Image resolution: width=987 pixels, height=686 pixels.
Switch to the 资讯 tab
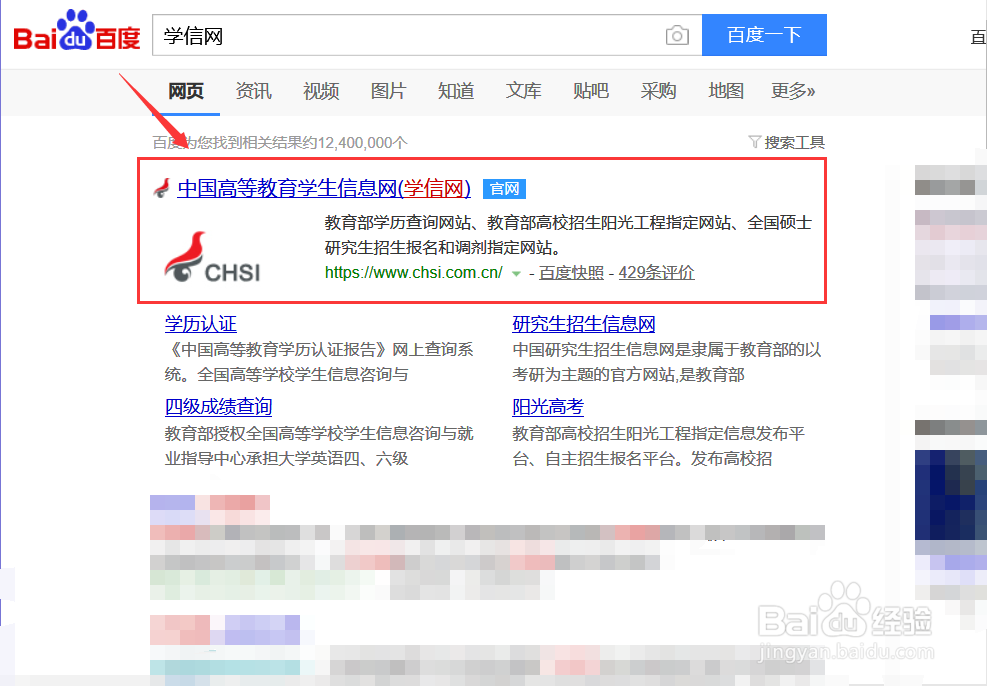click(x=254, y=91)
